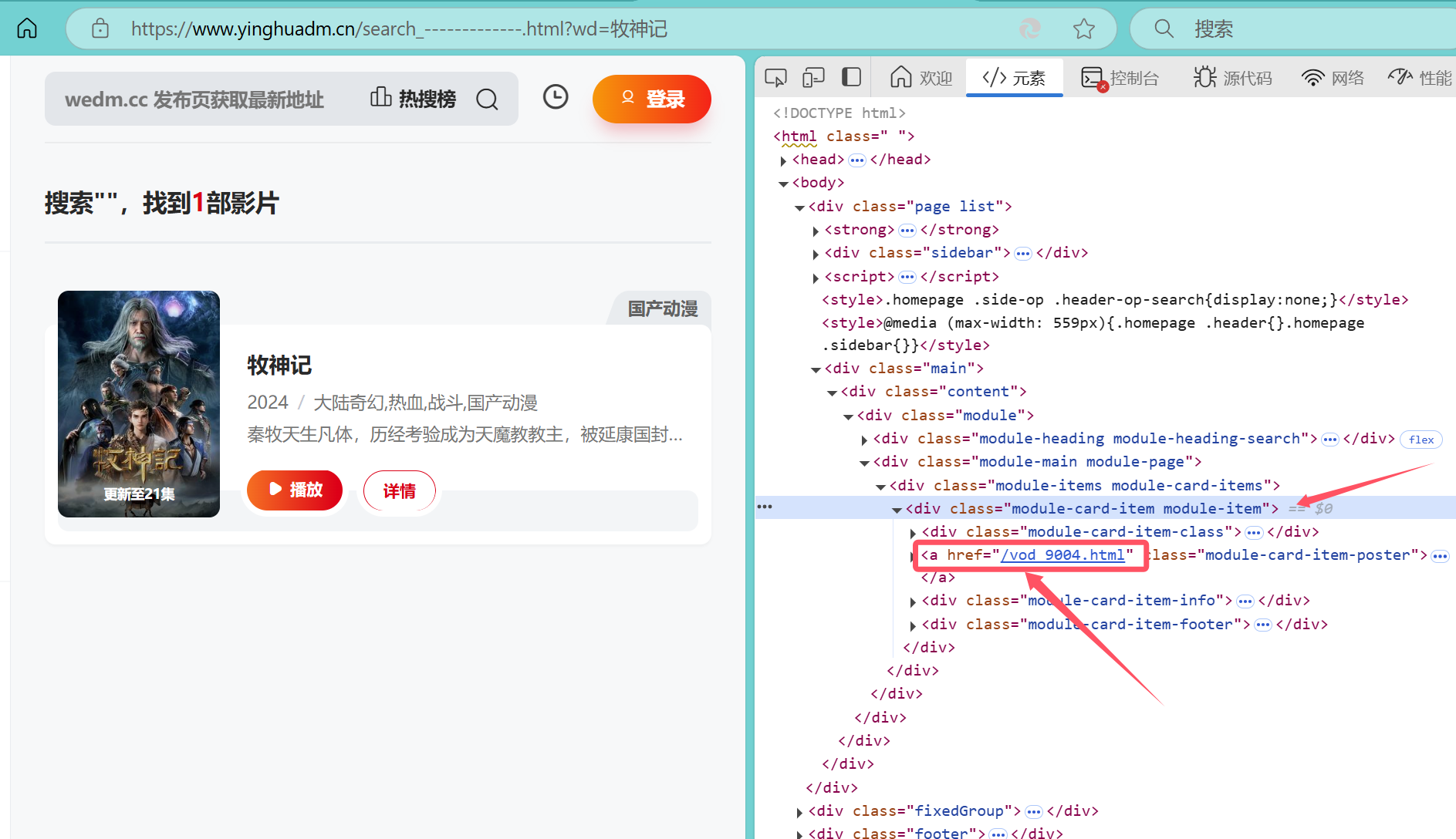This screenshot has height=839, width=1456.
Task: Collapse the div class main node
Action: coord(816,369)
